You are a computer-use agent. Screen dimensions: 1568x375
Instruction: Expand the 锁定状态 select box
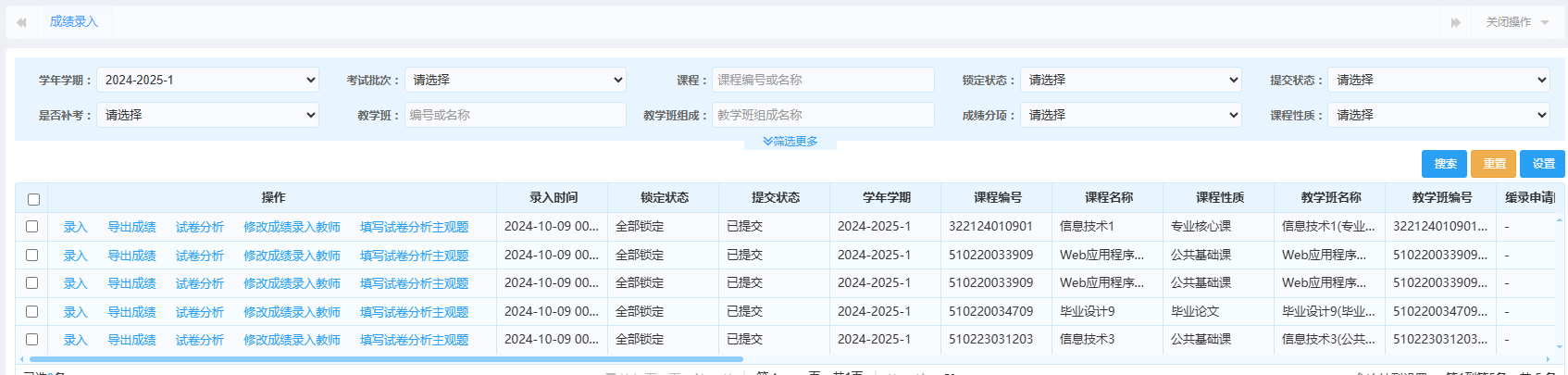pyautogui.click(x=1130, y=81)
